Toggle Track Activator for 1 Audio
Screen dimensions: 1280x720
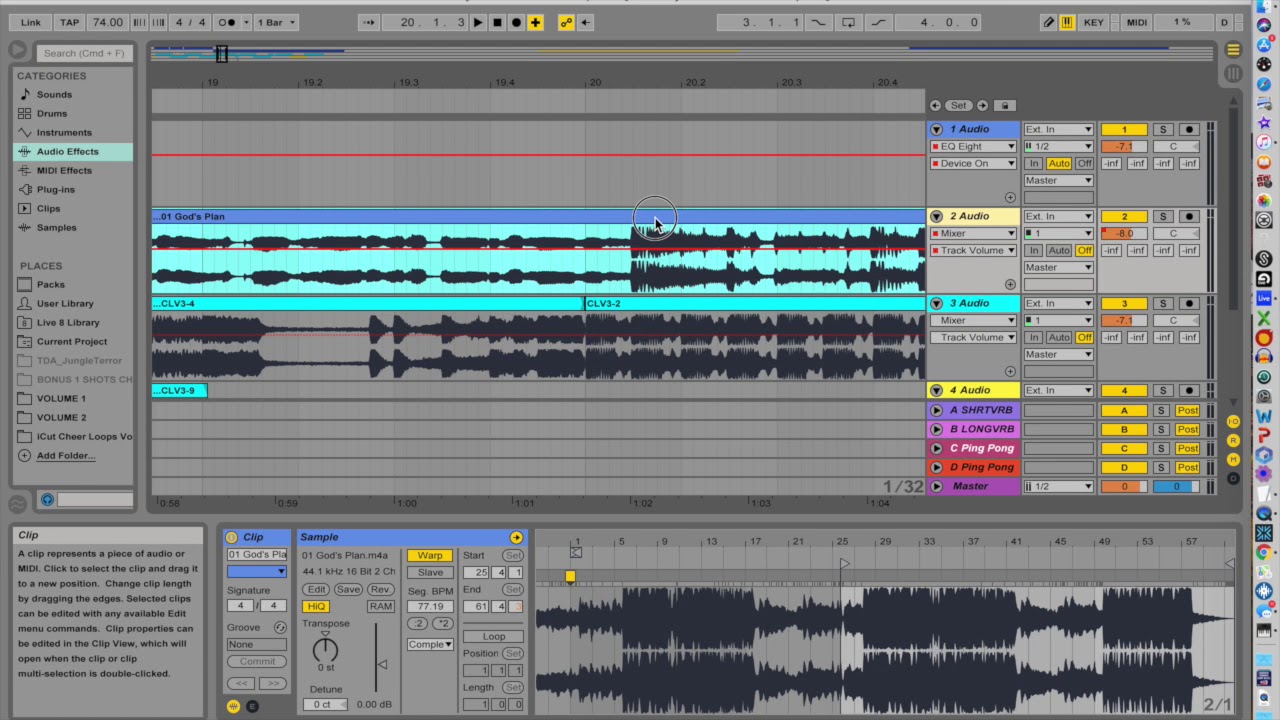(x=1124, y=129)
